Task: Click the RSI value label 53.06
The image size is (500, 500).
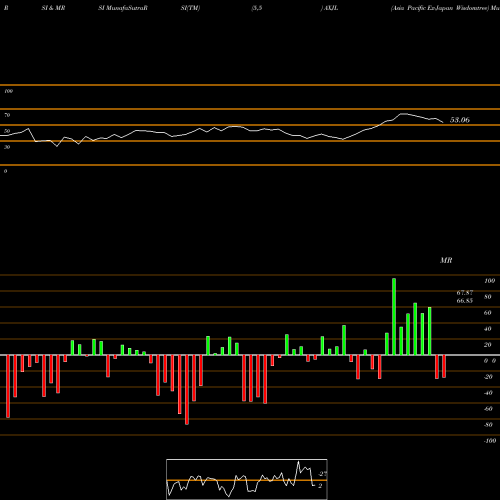Action: coord(460,120)
